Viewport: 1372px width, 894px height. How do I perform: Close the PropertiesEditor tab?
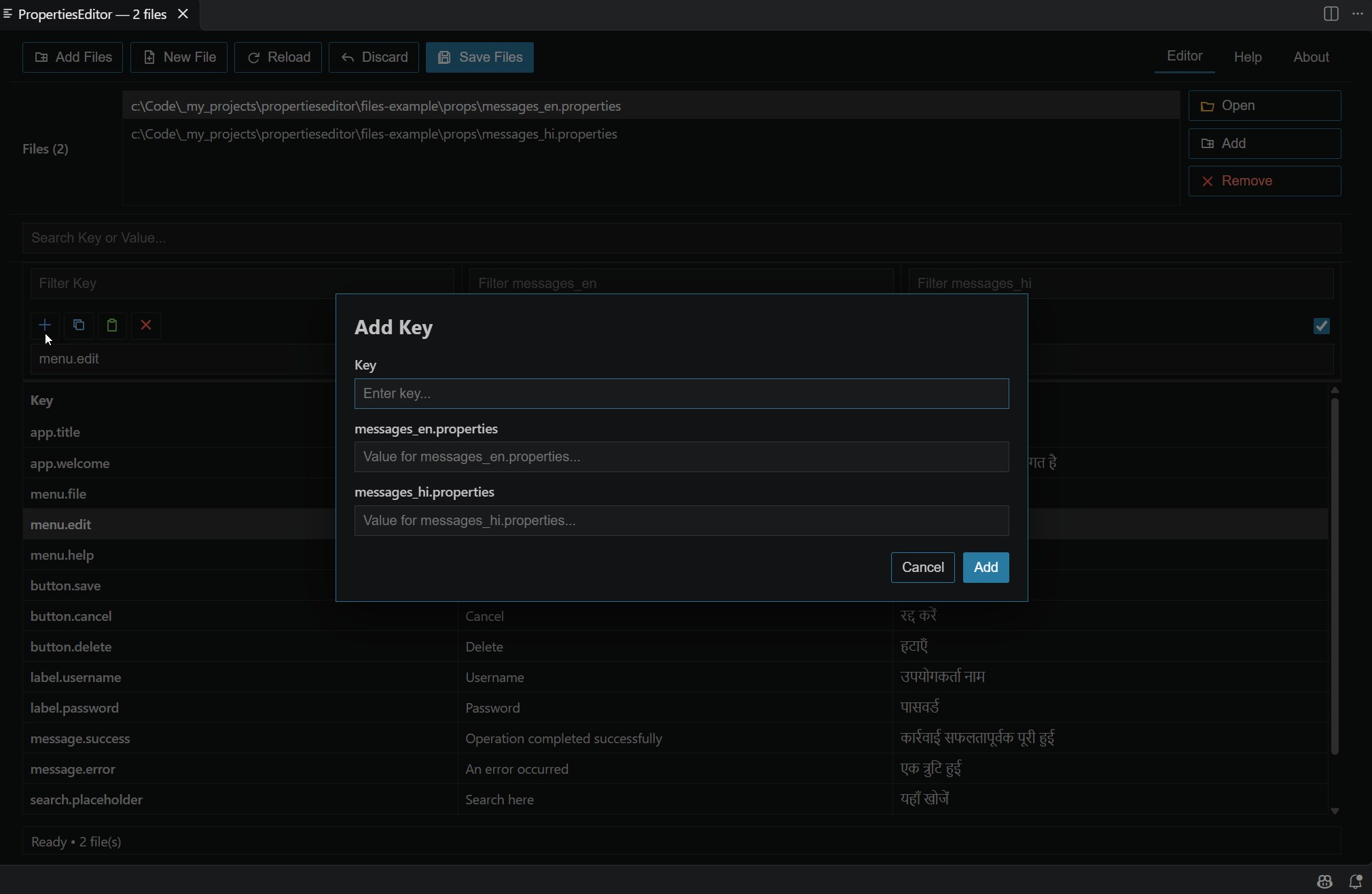point(183,14)
